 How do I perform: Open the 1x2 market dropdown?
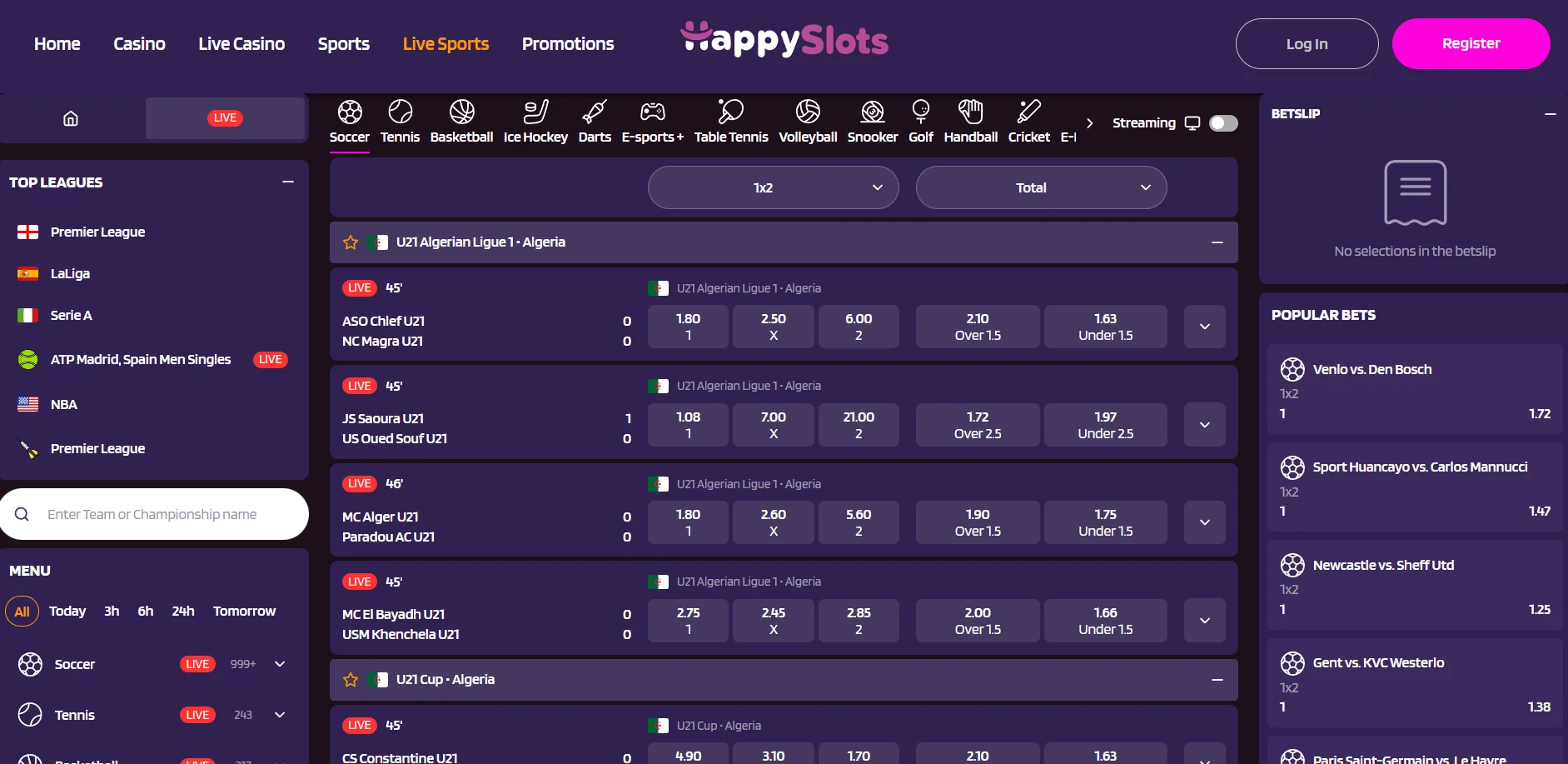[774, 187]
